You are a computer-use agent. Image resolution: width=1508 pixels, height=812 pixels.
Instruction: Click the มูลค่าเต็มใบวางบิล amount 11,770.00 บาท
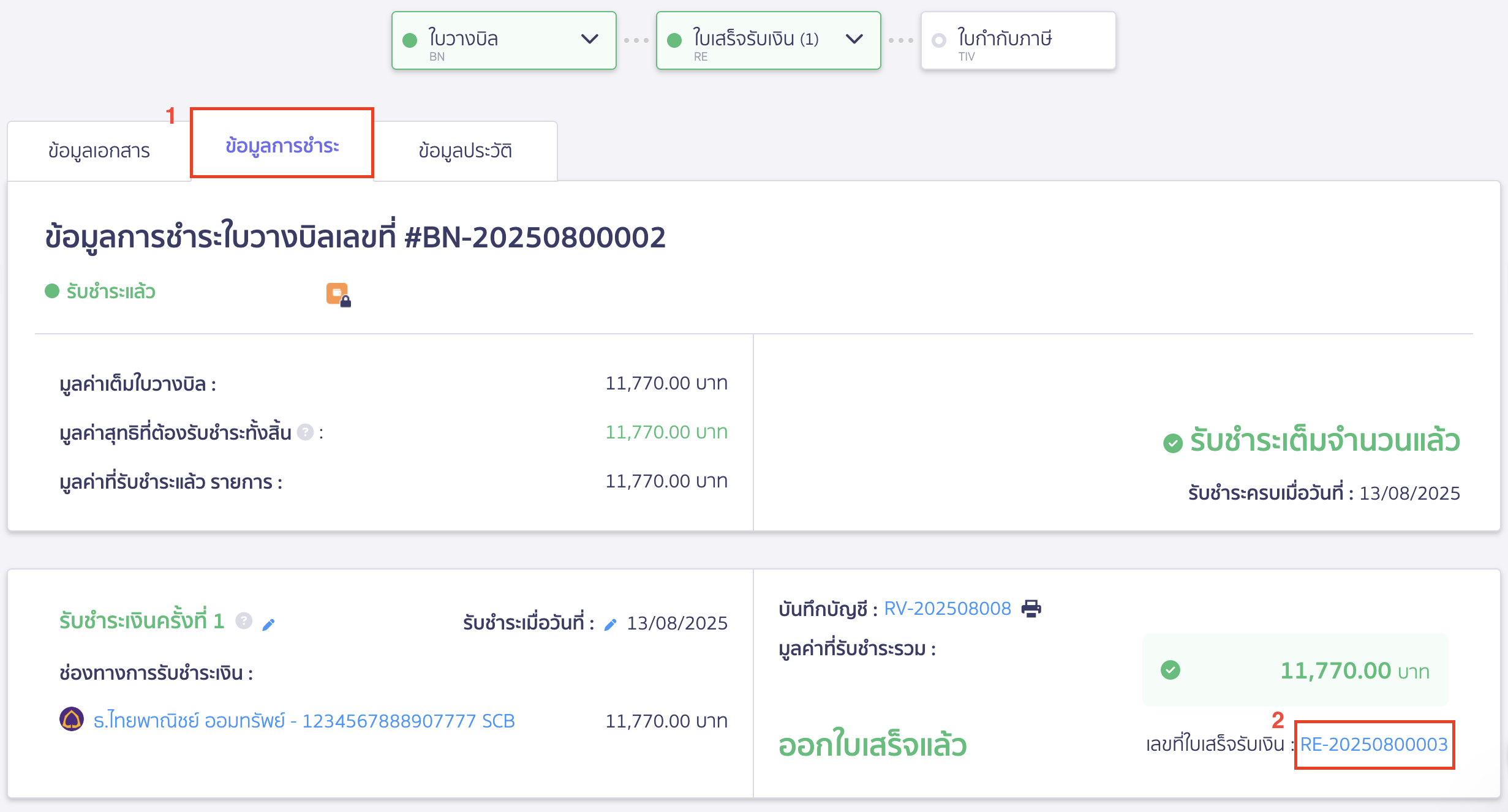666,383
